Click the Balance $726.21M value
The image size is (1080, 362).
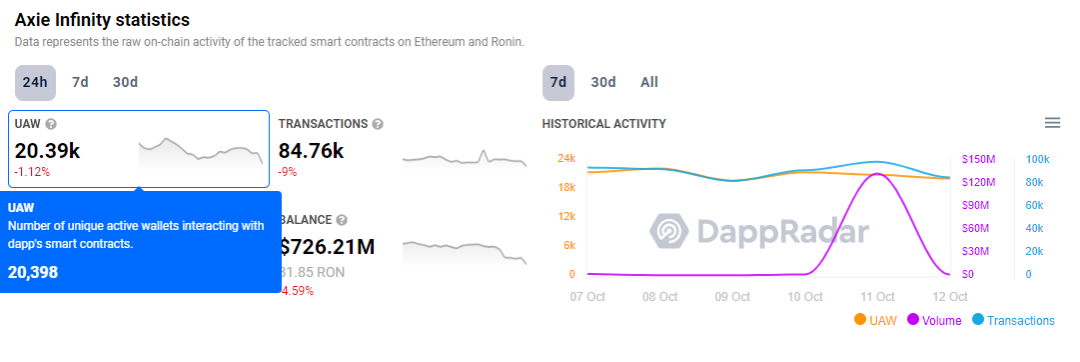[328, 246]
